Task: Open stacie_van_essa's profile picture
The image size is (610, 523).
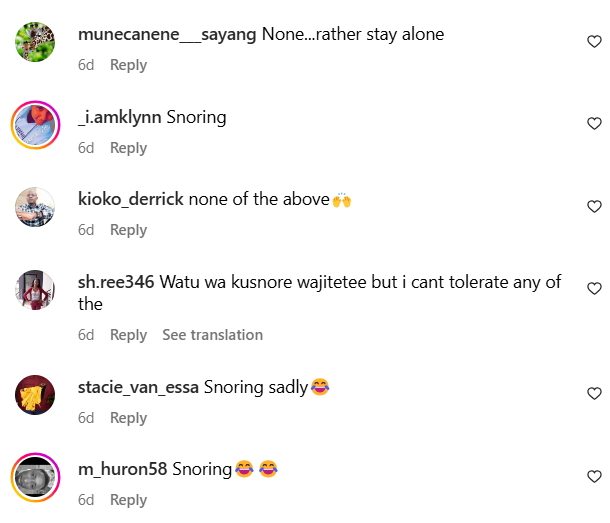Action: pyautogui.click(x=35, y=394)
